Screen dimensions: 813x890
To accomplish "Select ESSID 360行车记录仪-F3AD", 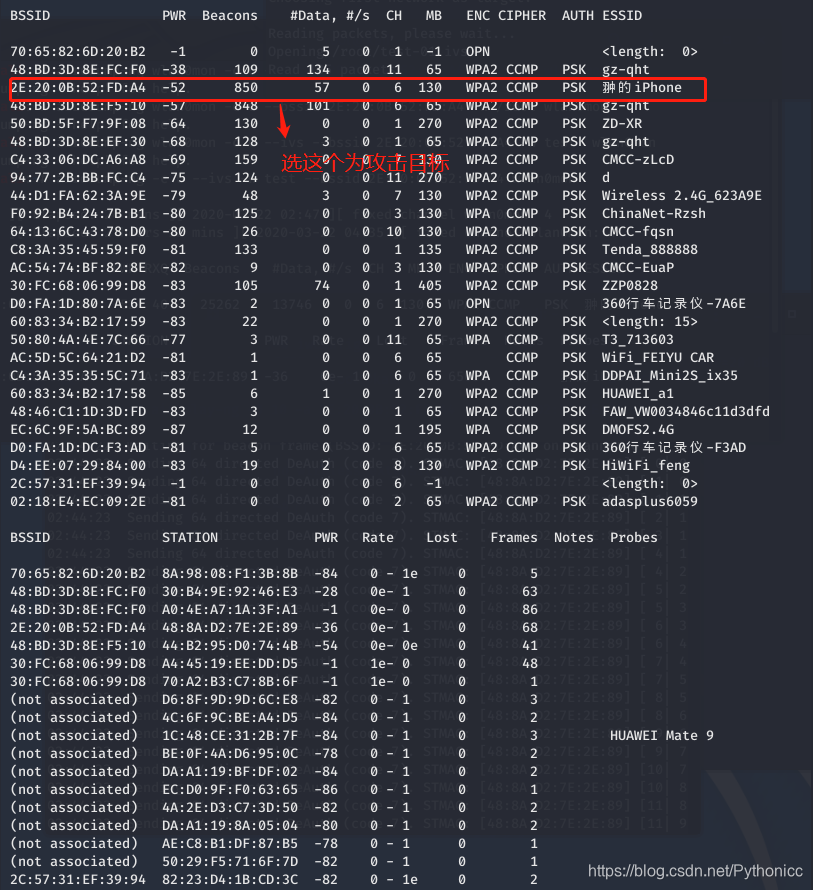I will coord(673,448).
